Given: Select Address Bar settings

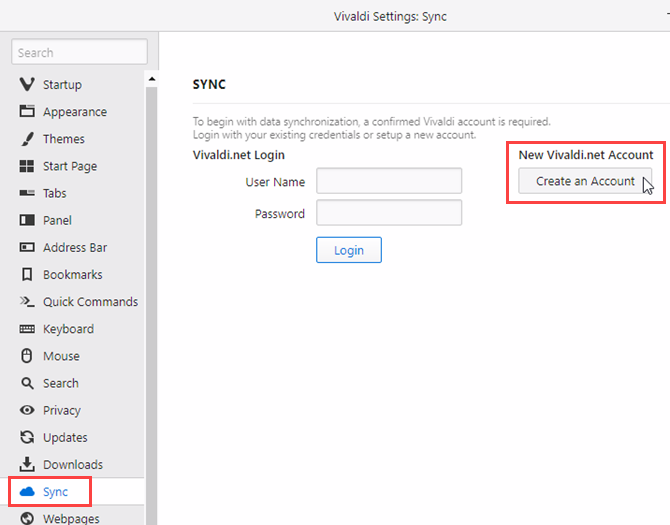Looking at the screenshot, I should click(72, 247).
